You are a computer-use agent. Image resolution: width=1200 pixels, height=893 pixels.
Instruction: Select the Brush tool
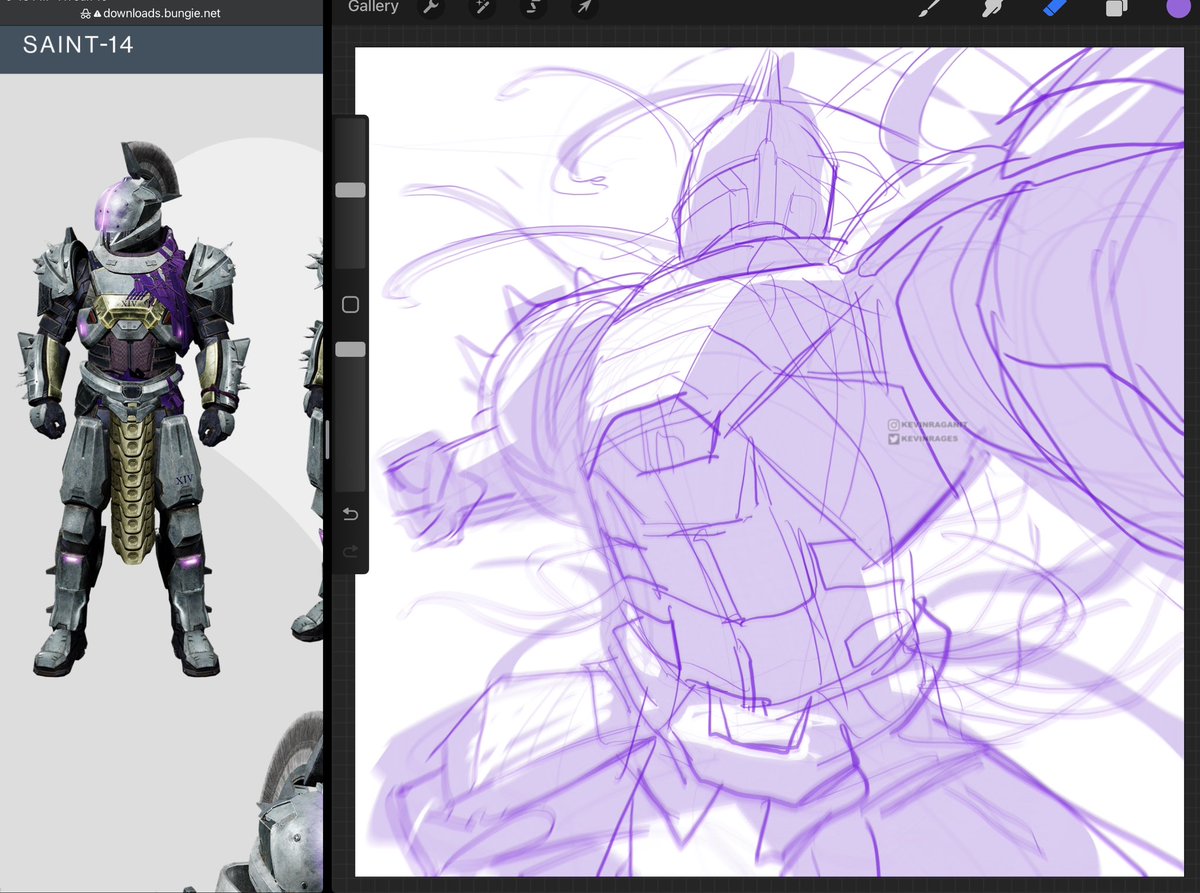coord(930,8)
